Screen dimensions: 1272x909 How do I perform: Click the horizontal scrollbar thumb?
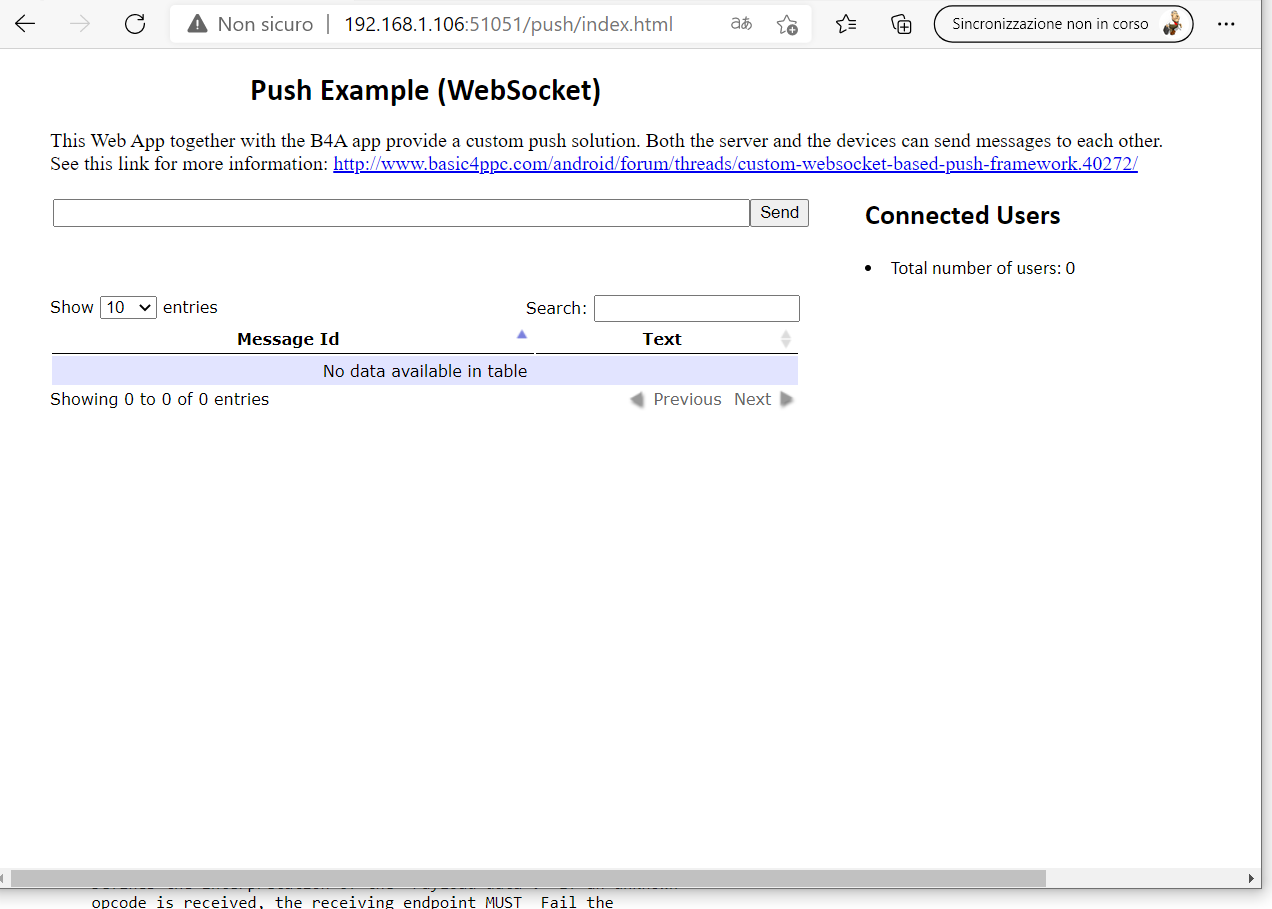pos(528,878)
